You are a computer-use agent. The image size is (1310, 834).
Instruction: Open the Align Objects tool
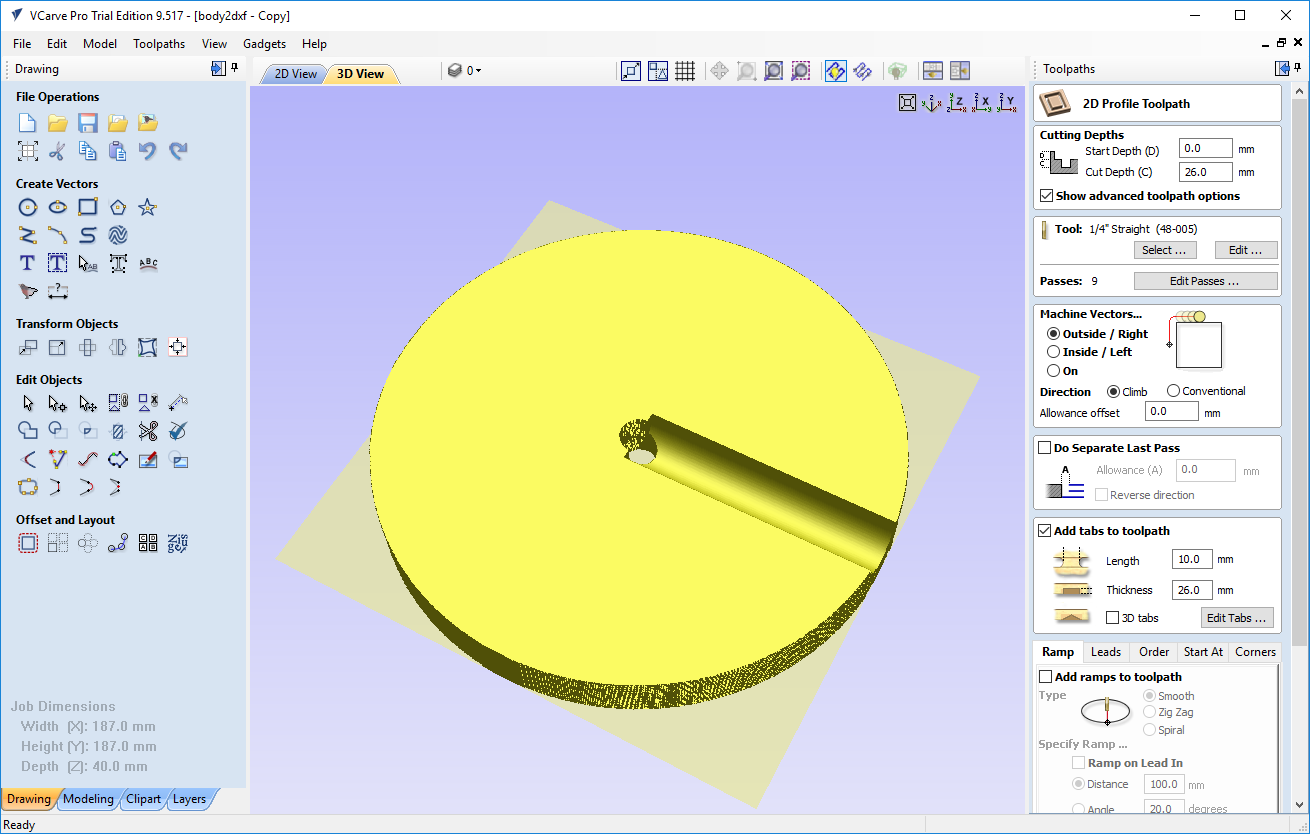pyautogui.click(x=178, y=347)
